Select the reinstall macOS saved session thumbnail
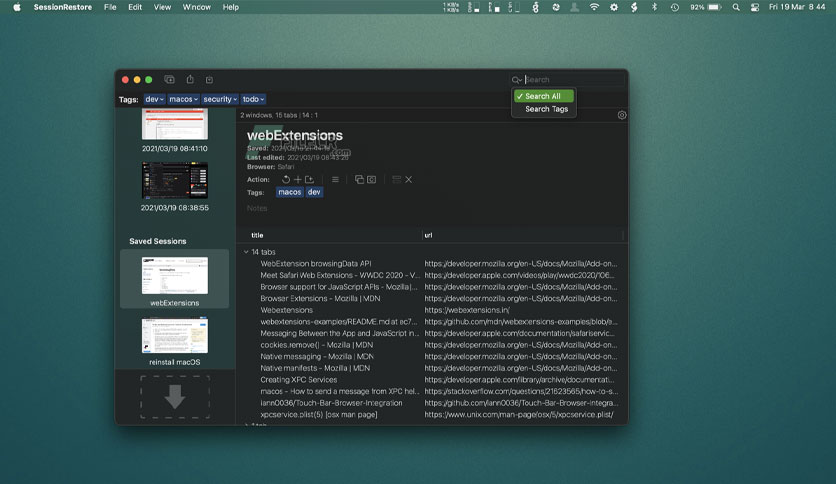This screenshot has width=836, height=484. 175,335
